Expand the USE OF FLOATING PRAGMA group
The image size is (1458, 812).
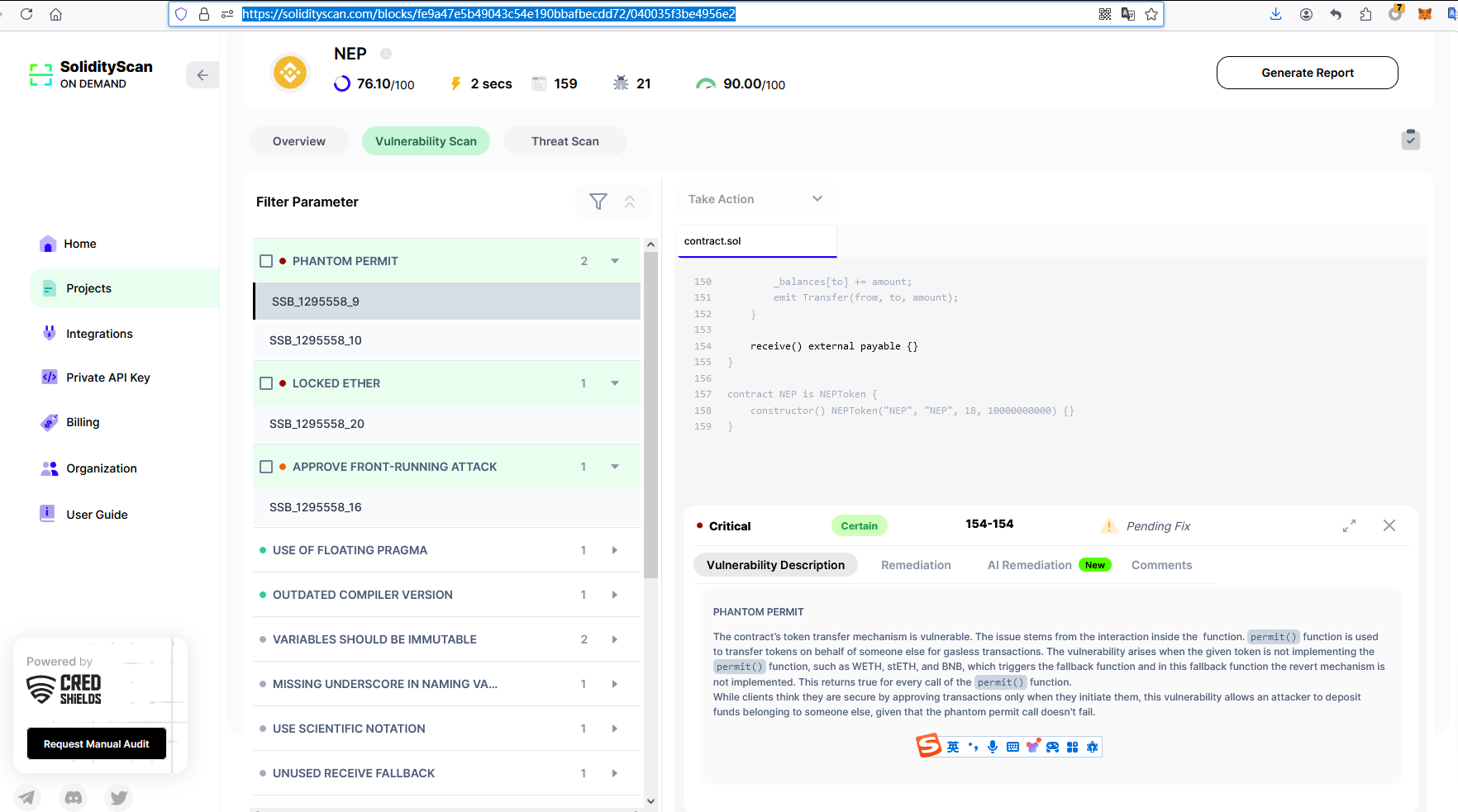(x=614, y=550)
